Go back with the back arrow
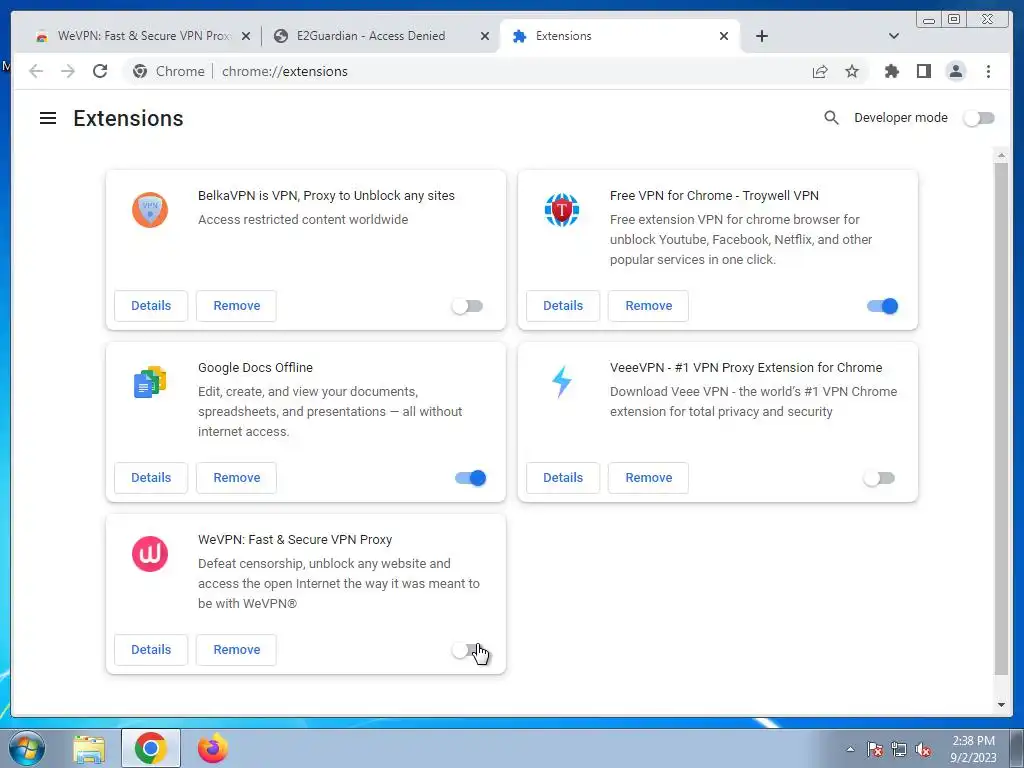The height and width of the screenshot is (768, 1024). click(36, 71)
